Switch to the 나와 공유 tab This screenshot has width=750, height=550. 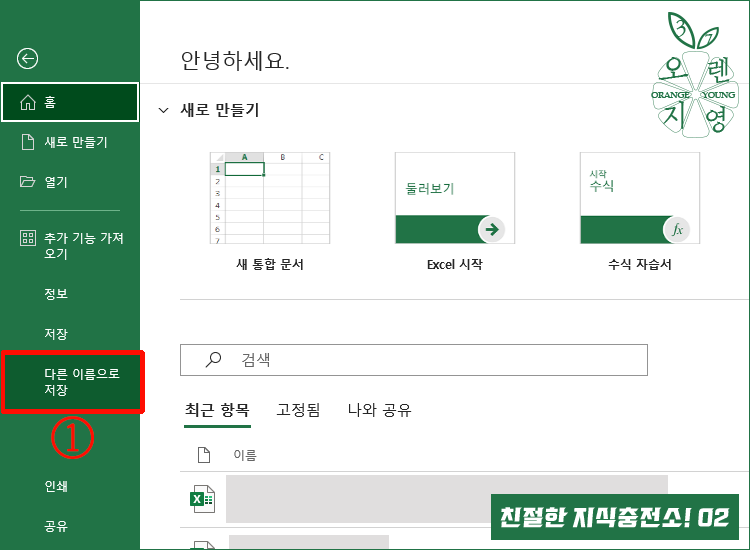click(x=379, y=410)
